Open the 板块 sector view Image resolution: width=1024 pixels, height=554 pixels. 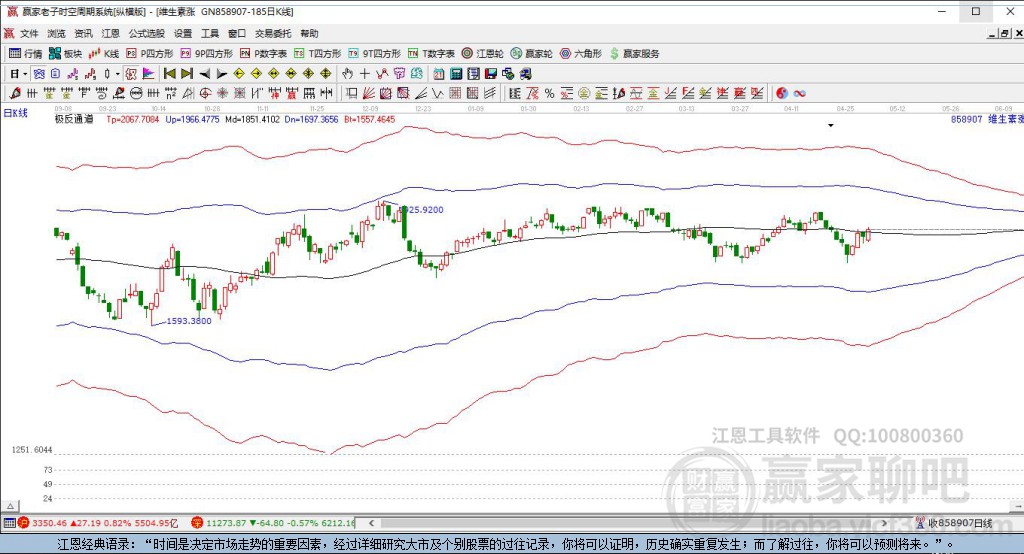click(x=65, y=54)
